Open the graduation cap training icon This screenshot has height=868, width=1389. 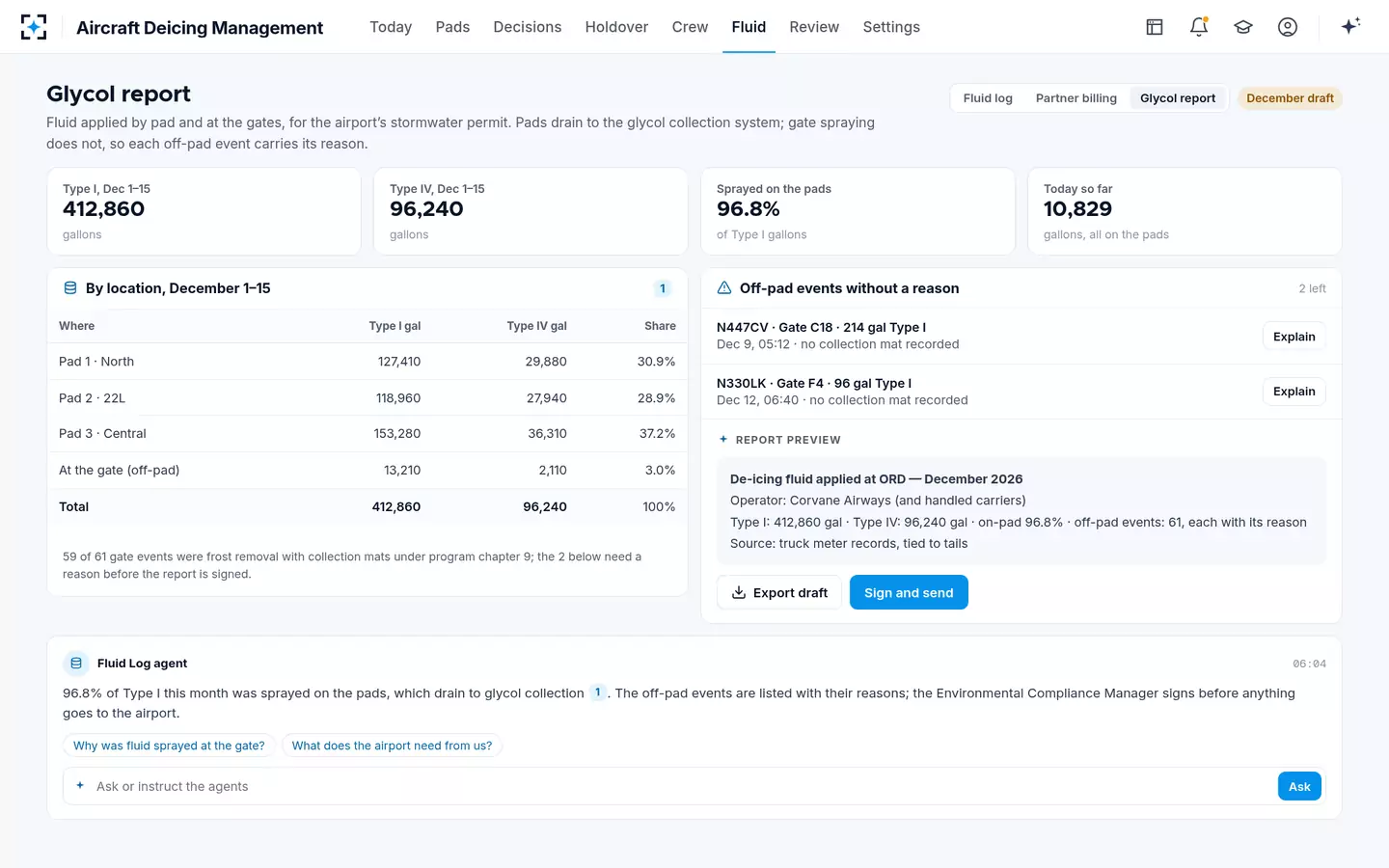point(1243,27)
